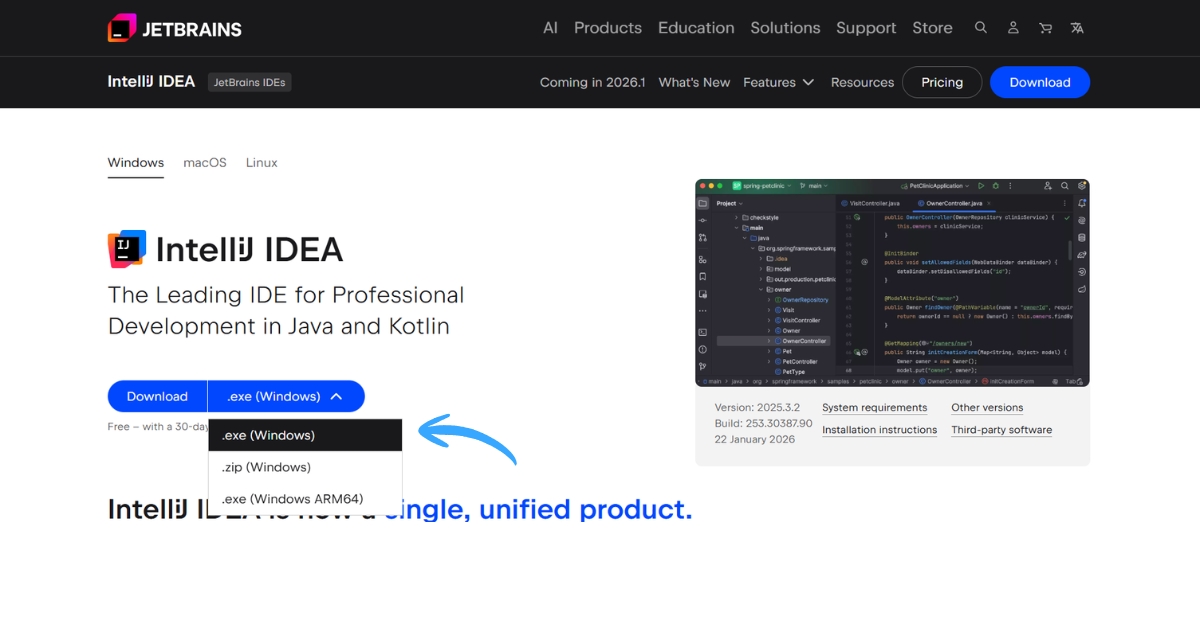Switch to the macOS tab
1200x630 pixels.
[x=205, y=162]
